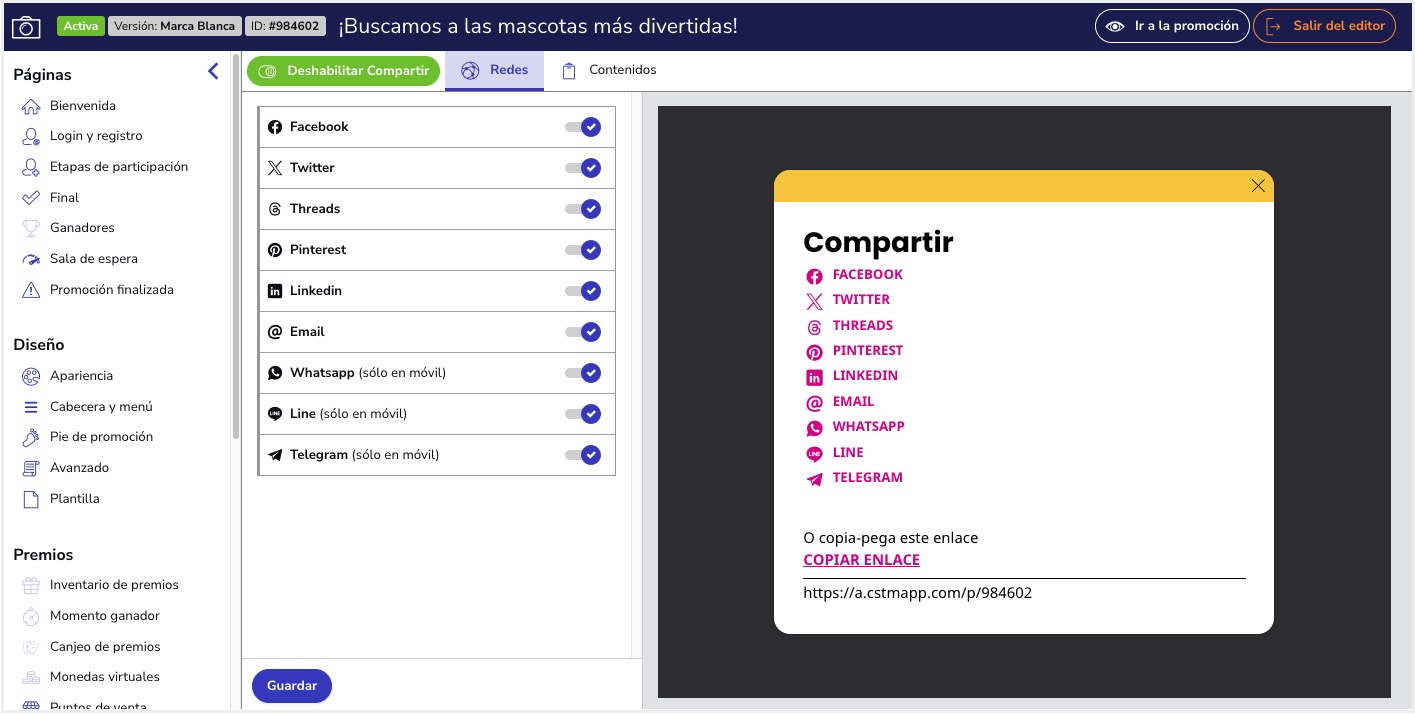Click COPIAR ENLACE link in preview

[861, 560]
